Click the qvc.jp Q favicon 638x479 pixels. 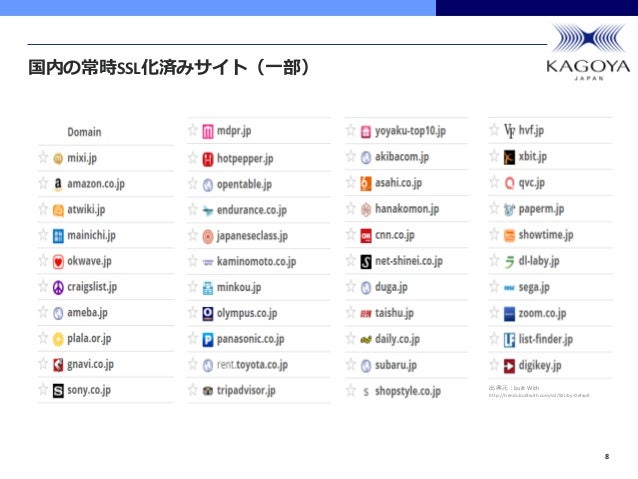click(509, 183)
